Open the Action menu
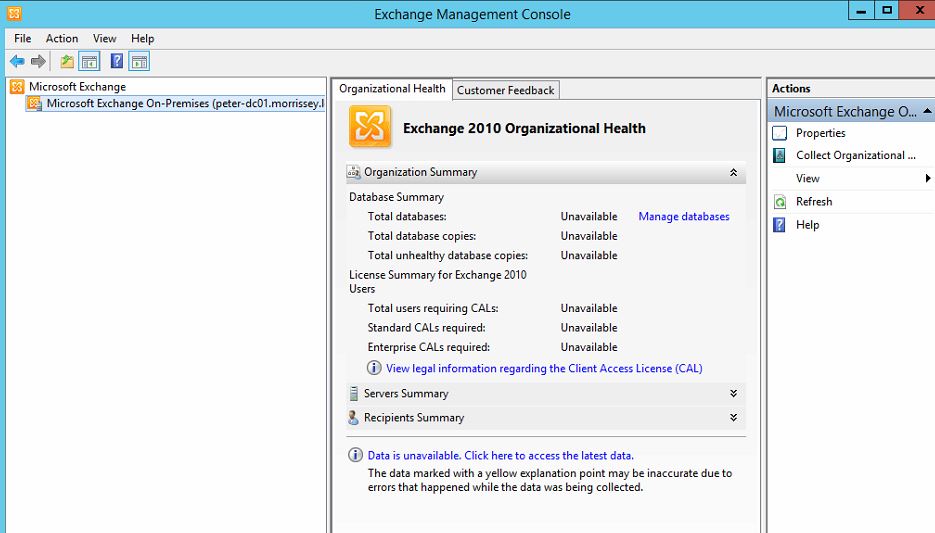Viewport: 935px width, 533px height. click(62, 38)
